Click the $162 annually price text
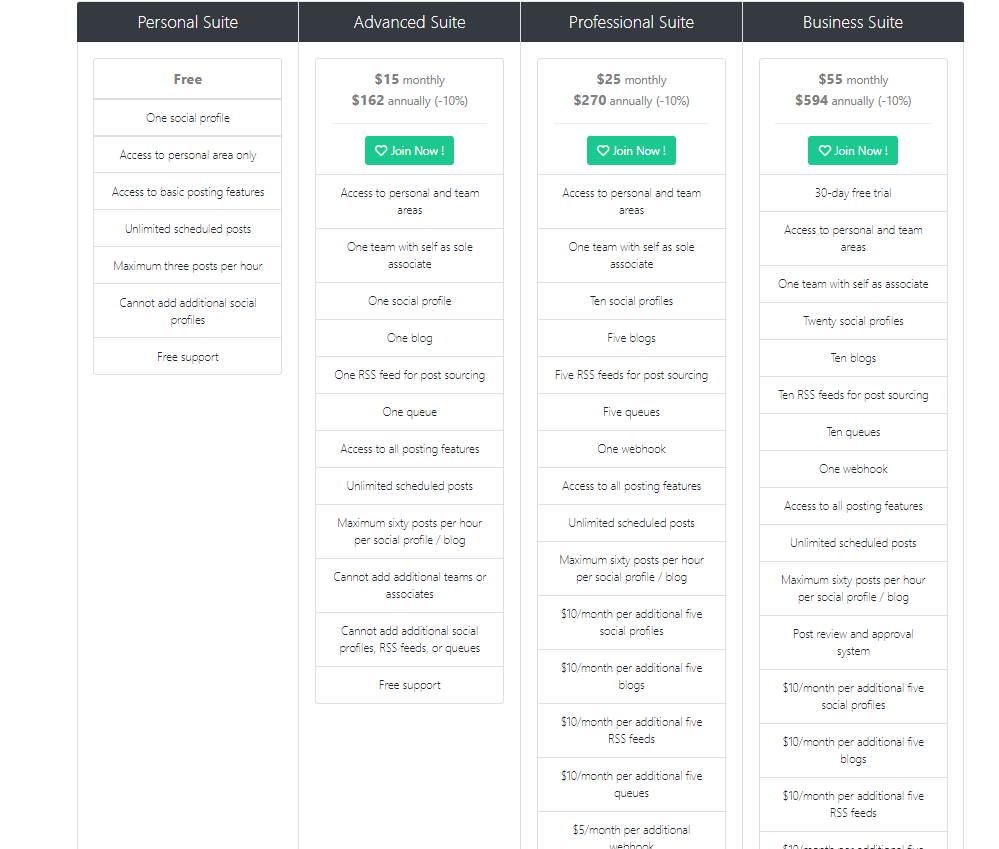Image resolution: width=999 pixels, height=849 pixels. coord(409,101)
